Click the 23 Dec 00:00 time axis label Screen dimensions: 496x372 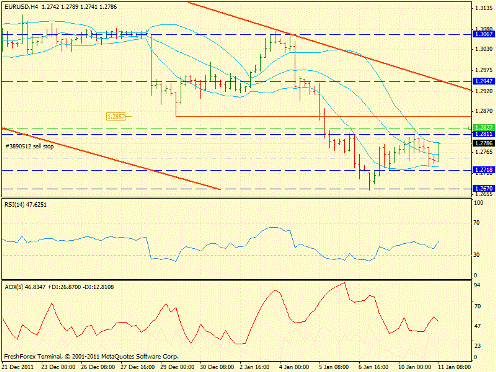[58, 367]
